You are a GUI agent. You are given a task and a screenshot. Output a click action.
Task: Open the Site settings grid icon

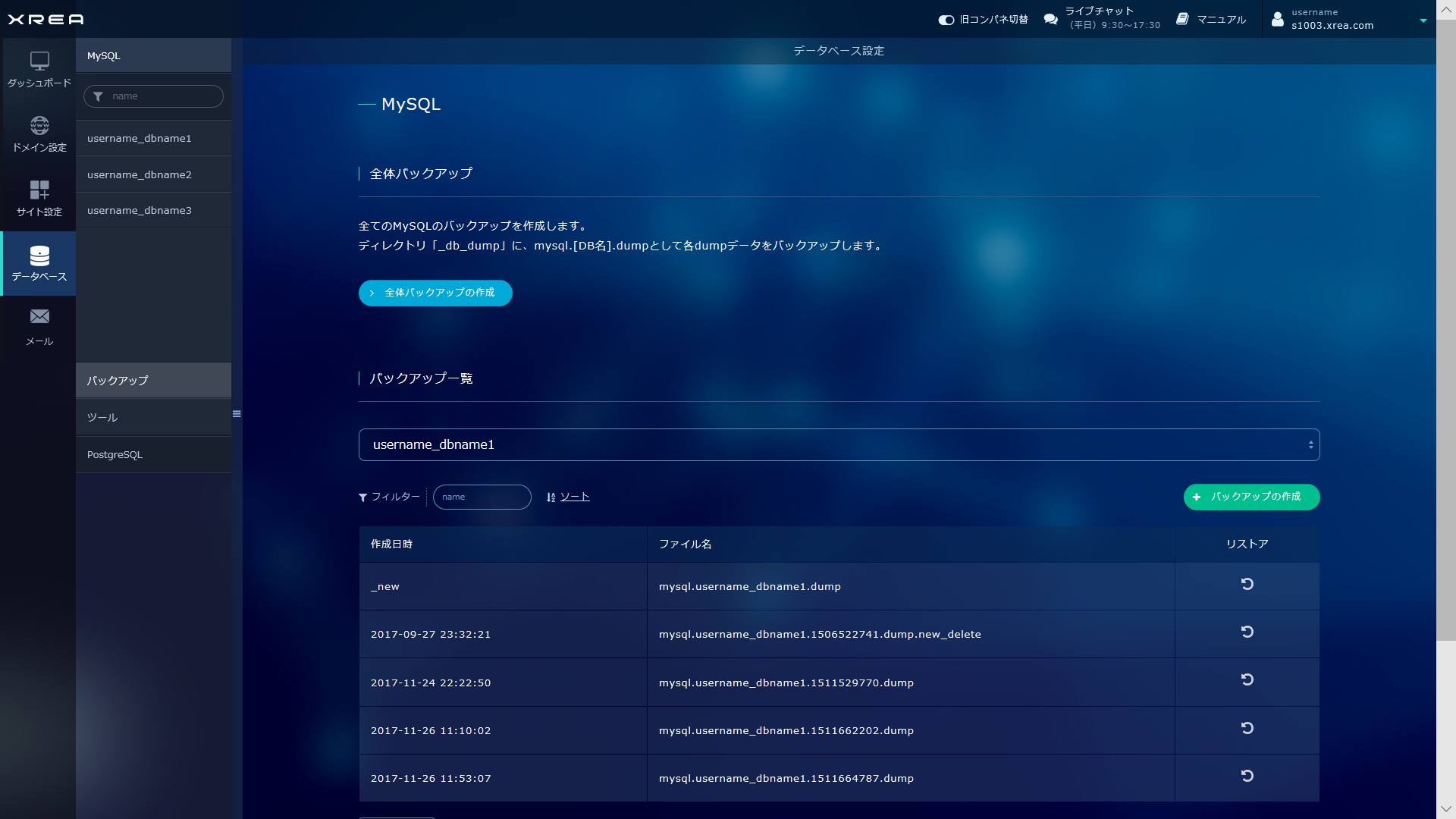pos(39,190)
